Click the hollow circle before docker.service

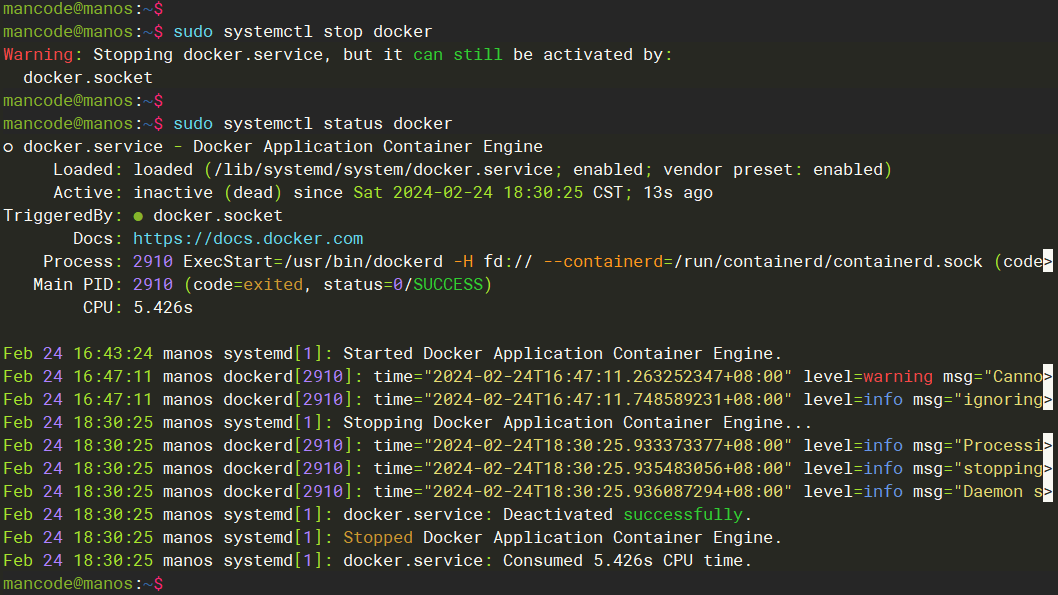[x=8, y=147]
